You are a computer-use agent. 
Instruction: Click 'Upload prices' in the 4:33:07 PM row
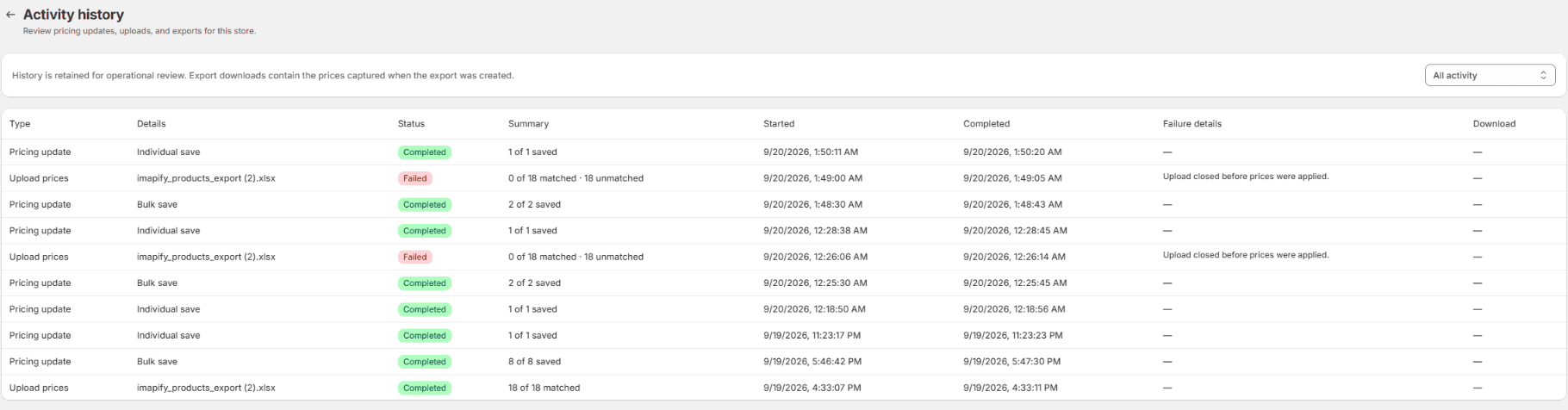click(39, 388)
